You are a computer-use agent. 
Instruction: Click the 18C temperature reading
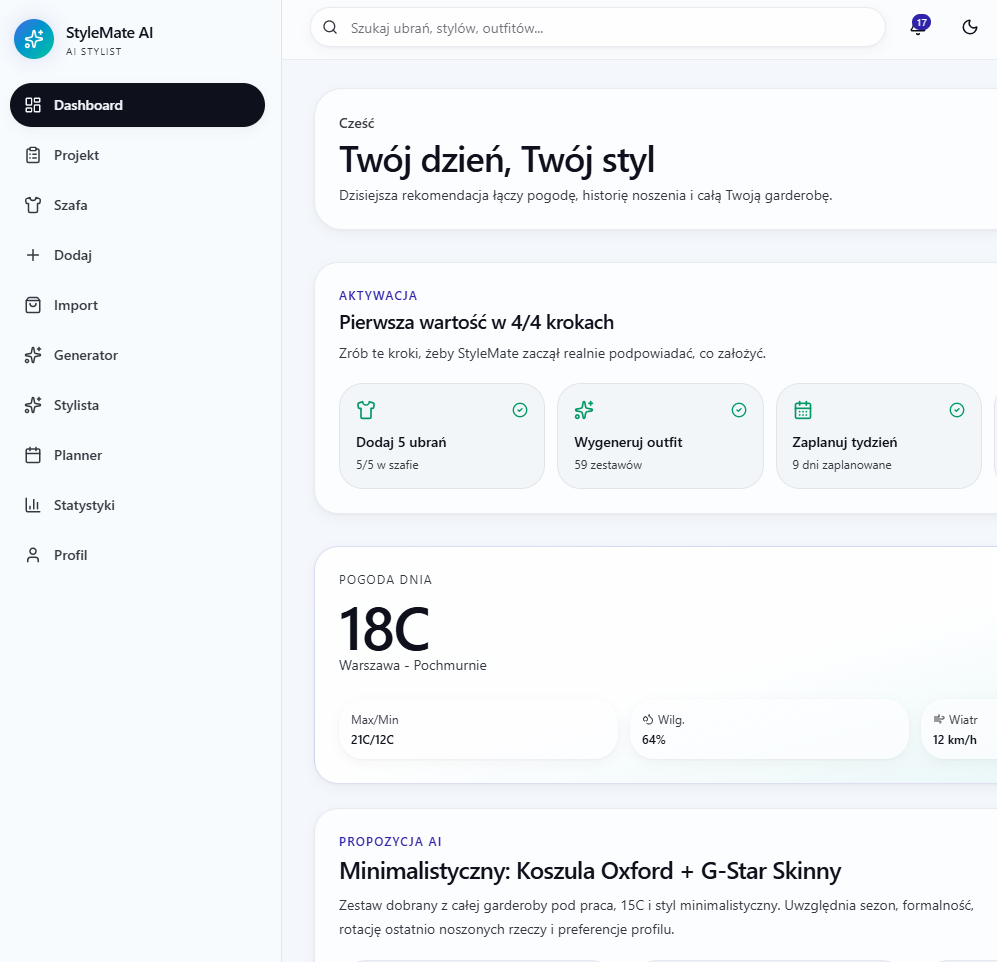point(384,629)
